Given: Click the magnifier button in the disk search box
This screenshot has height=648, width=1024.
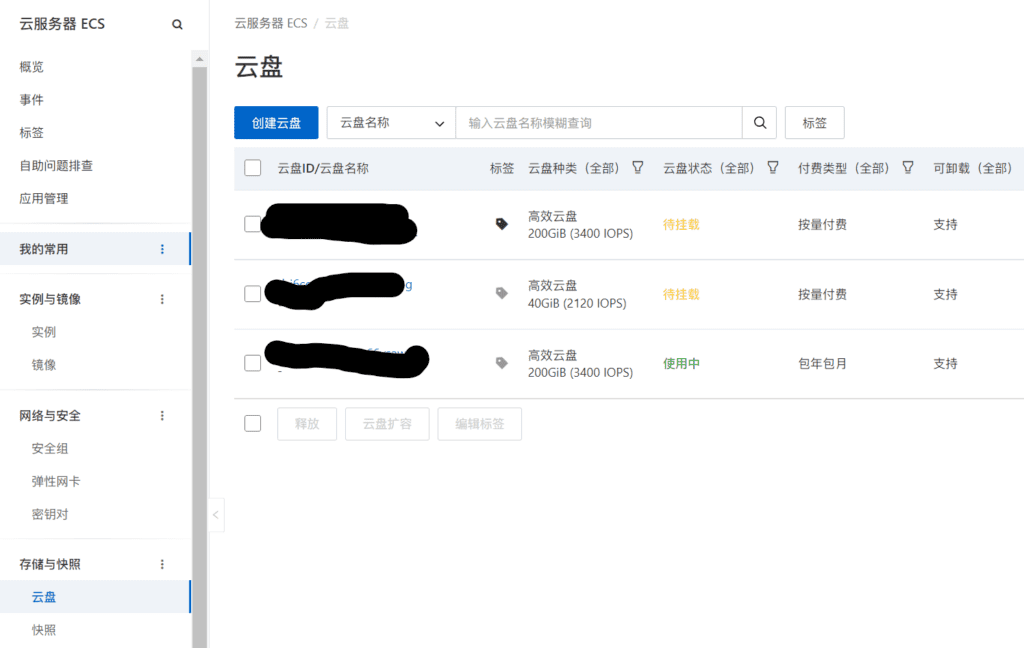Looking at the screenshot, I should (x=759, y=123).
